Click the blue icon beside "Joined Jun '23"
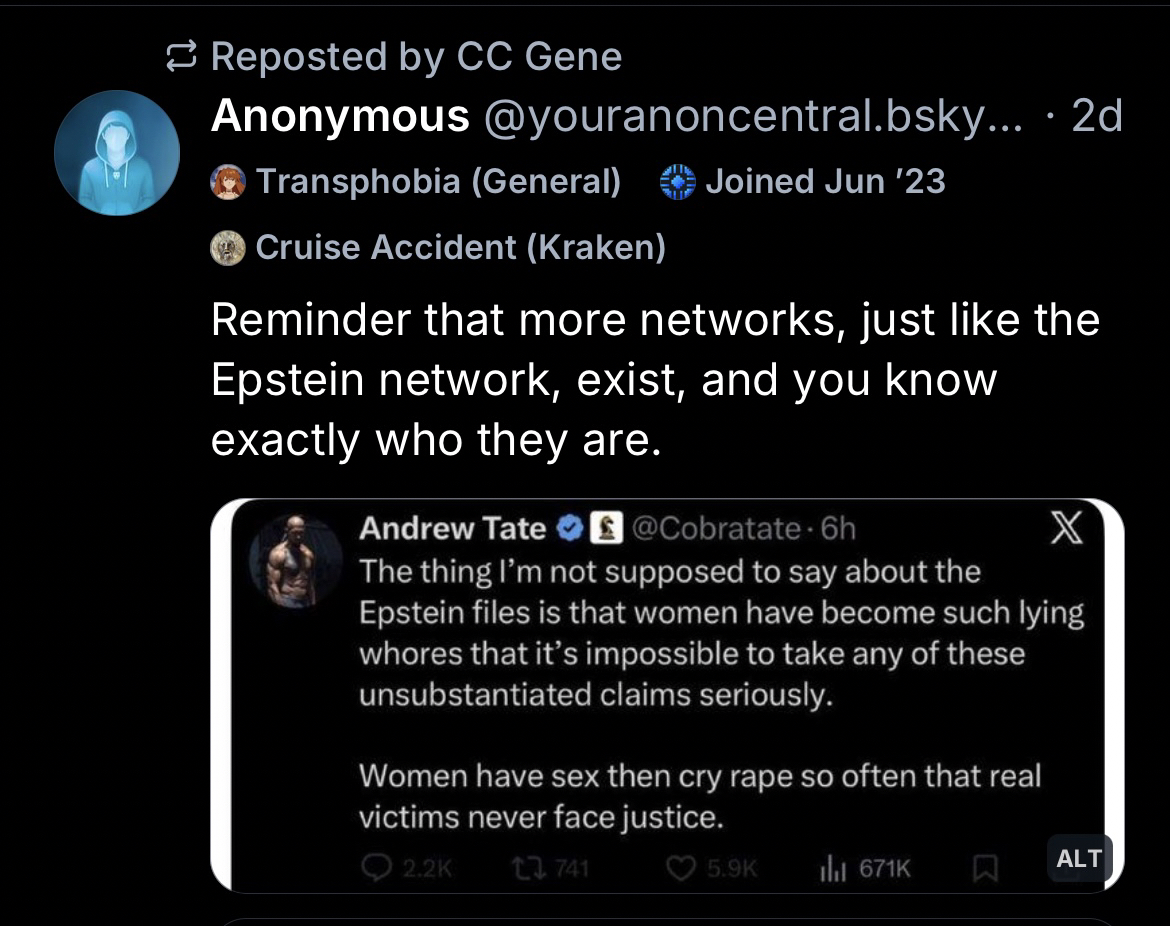Screen dimensions: 1170x926 tap(678, 182)
